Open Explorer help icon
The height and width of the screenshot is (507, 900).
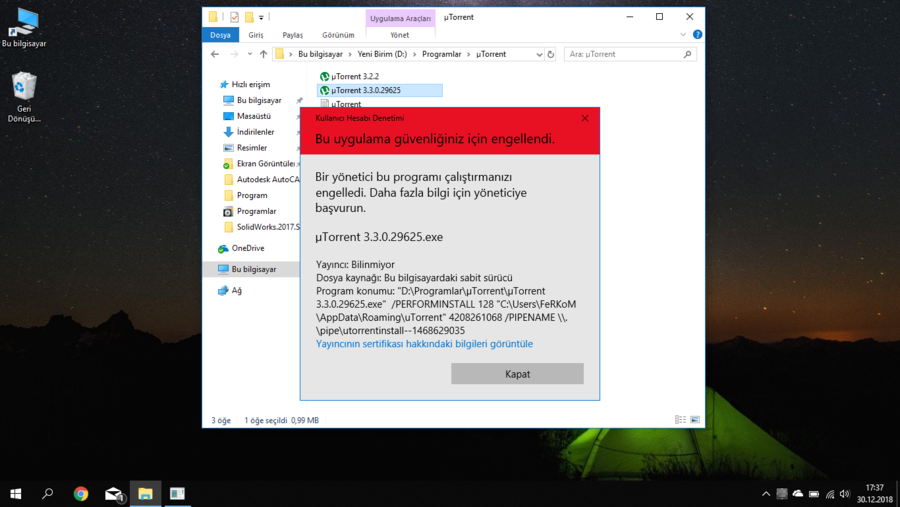pyautogui.click(x=697, y=34)
